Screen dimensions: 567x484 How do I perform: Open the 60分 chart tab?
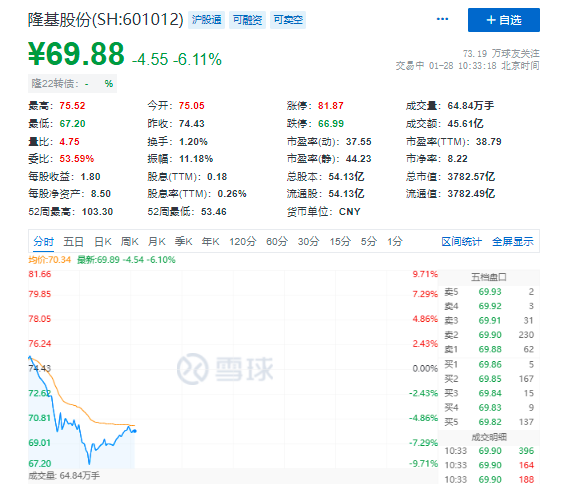pyautogui.click(x=277, y=241)
